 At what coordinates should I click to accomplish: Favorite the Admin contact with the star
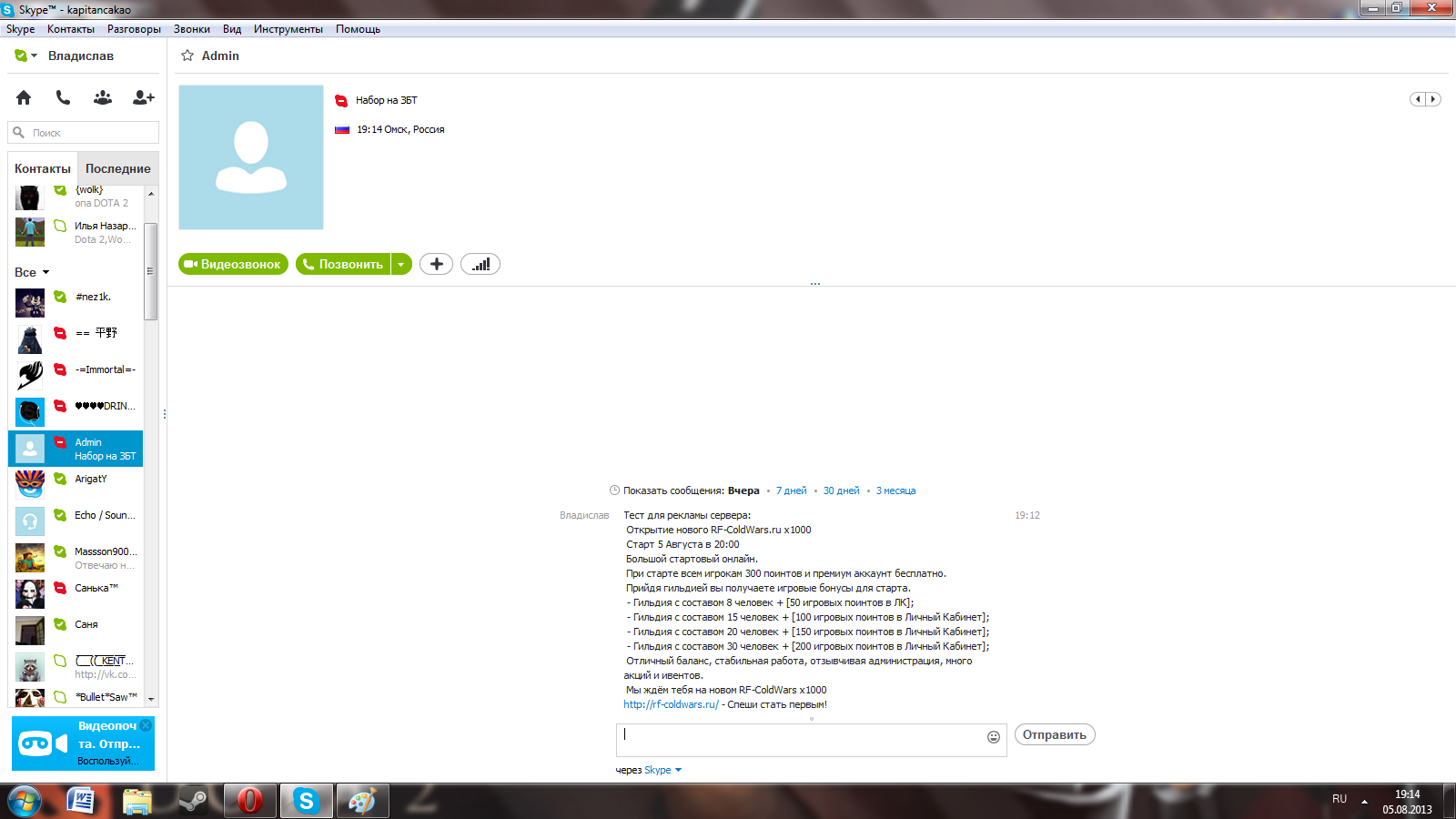click(x=187, y=56)
